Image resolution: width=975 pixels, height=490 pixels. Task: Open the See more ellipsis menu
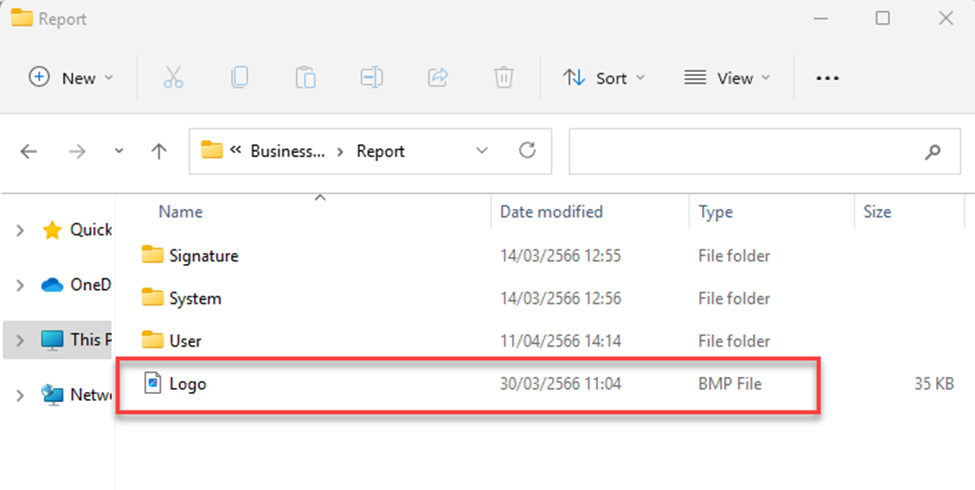(827, 78)
